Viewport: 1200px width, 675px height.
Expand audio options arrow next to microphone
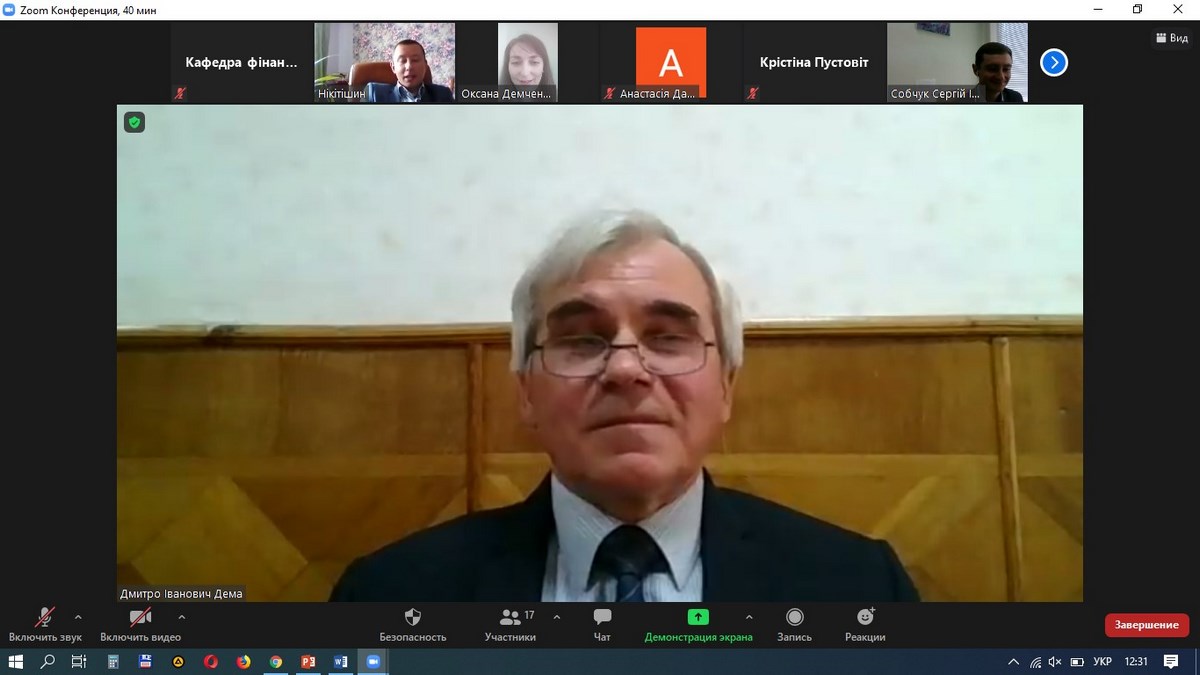point(78,617)
